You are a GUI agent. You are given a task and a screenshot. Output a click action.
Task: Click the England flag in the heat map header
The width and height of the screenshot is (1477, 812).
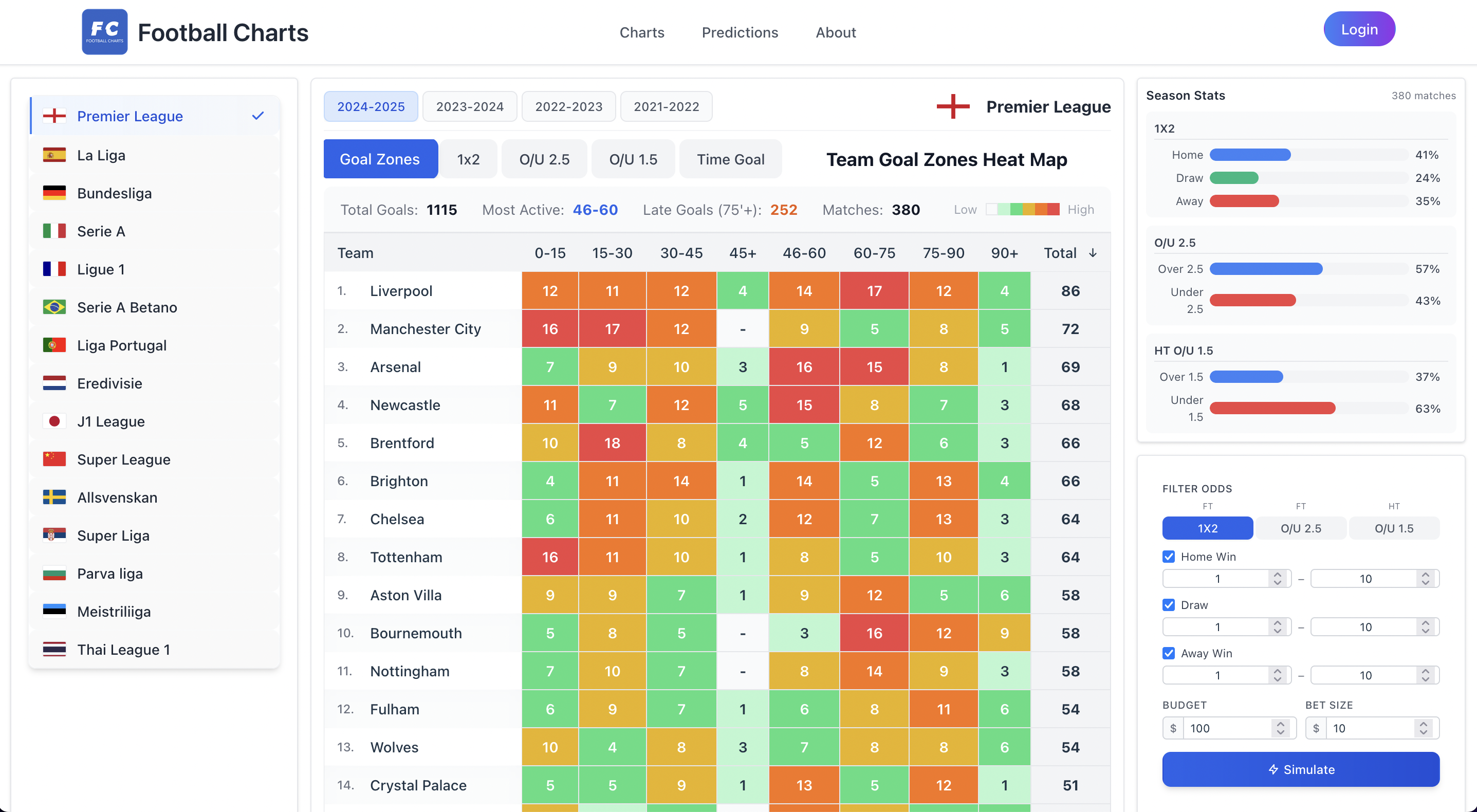(953, 107)
